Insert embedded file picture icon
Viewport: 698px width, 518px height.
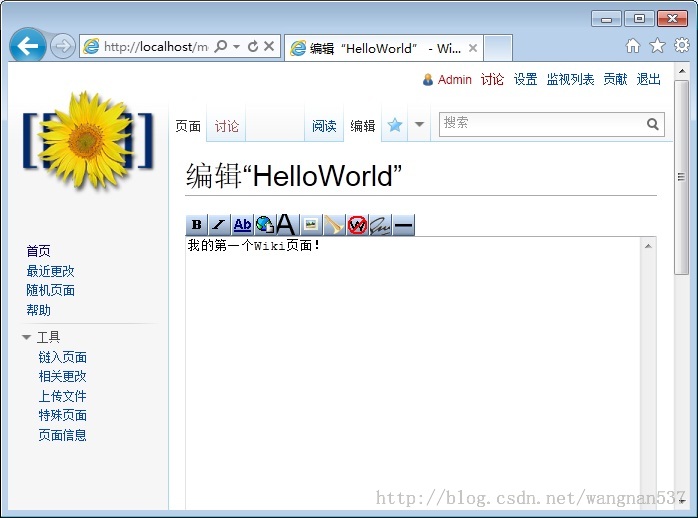tap(311, 225)
